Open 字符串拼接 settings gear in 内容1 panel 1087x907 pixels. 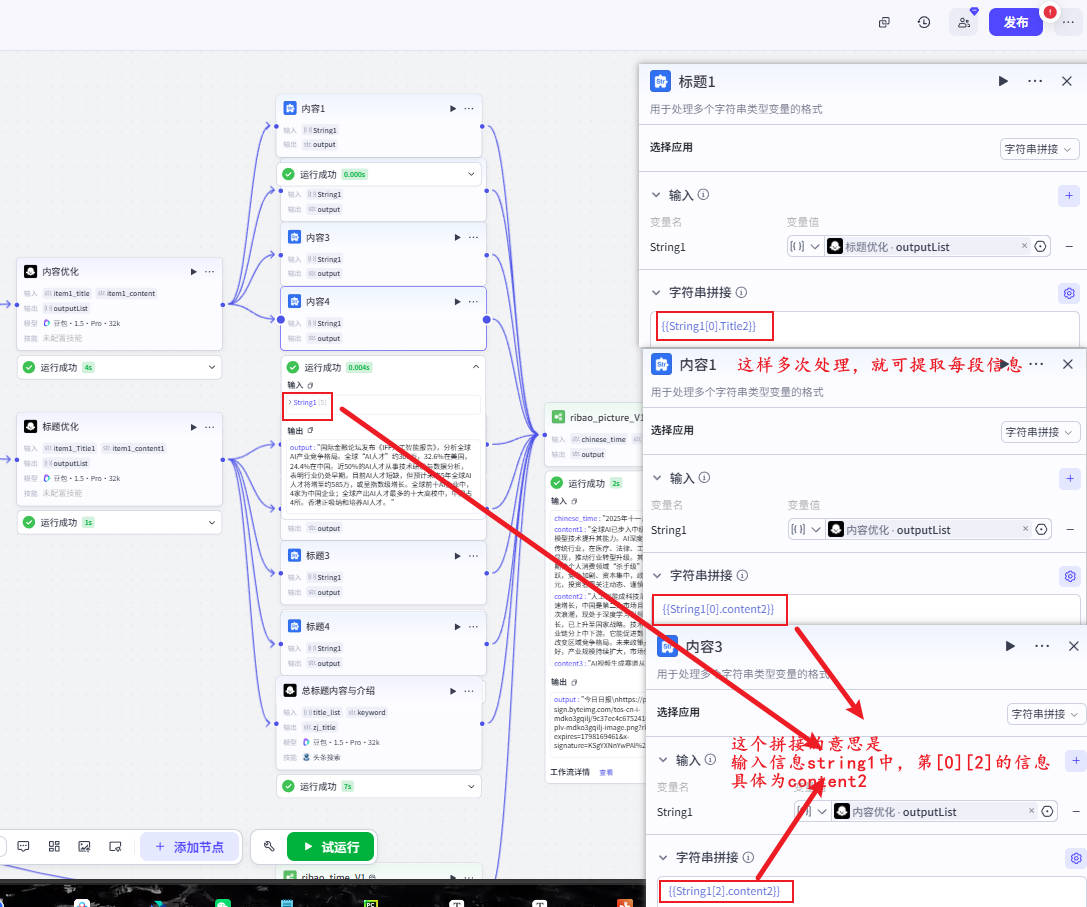(x=1070, y=576)
